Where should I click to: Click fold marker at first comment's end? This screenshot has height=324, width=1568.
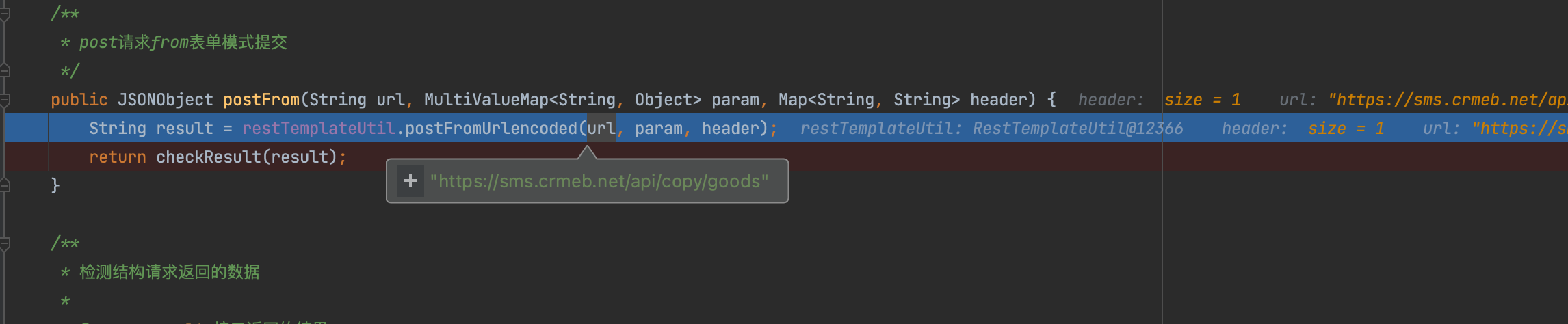(x=5, y=70)
